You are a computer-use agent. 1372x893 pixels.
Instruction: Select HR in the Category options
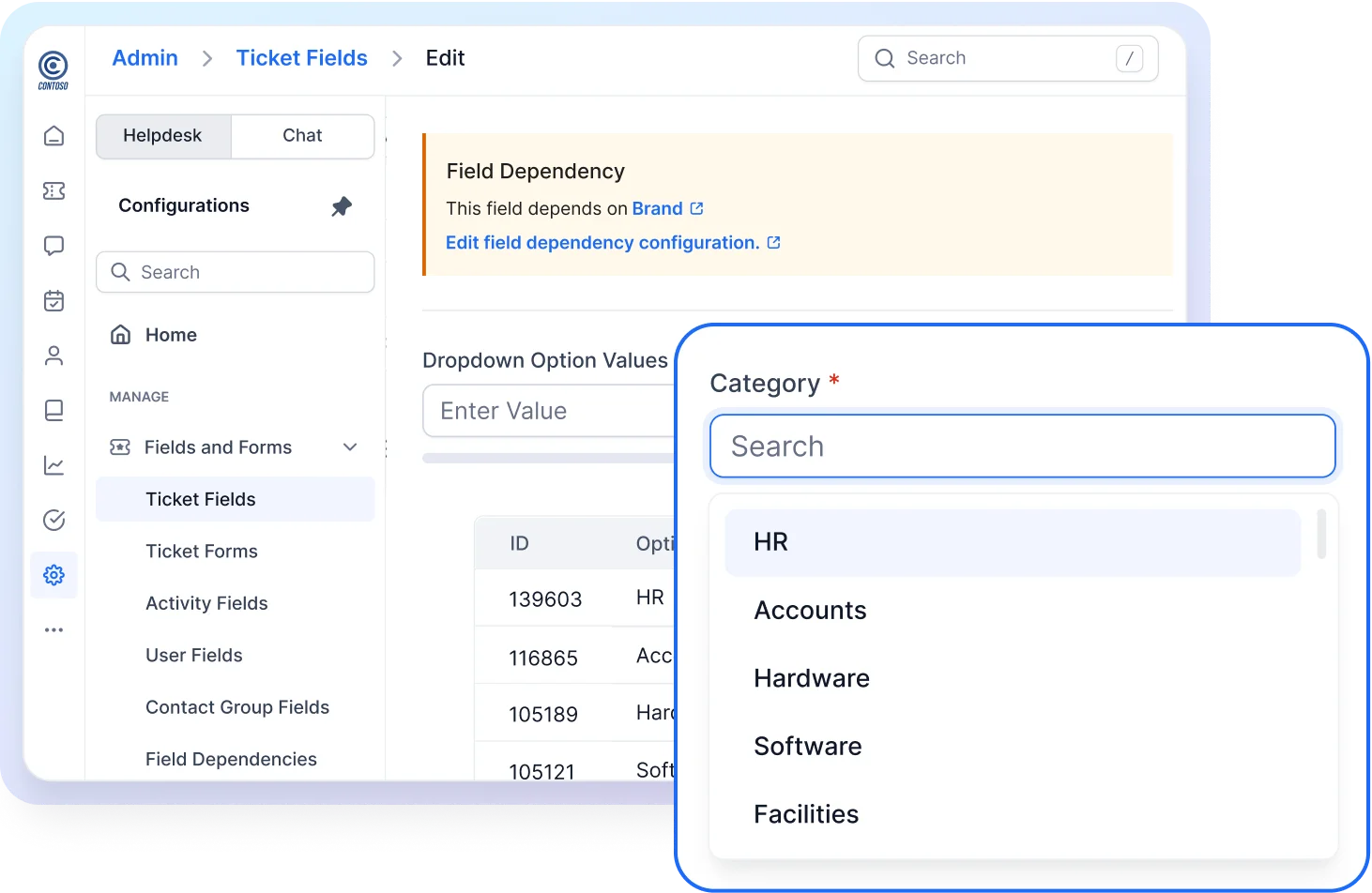(770, 541)
